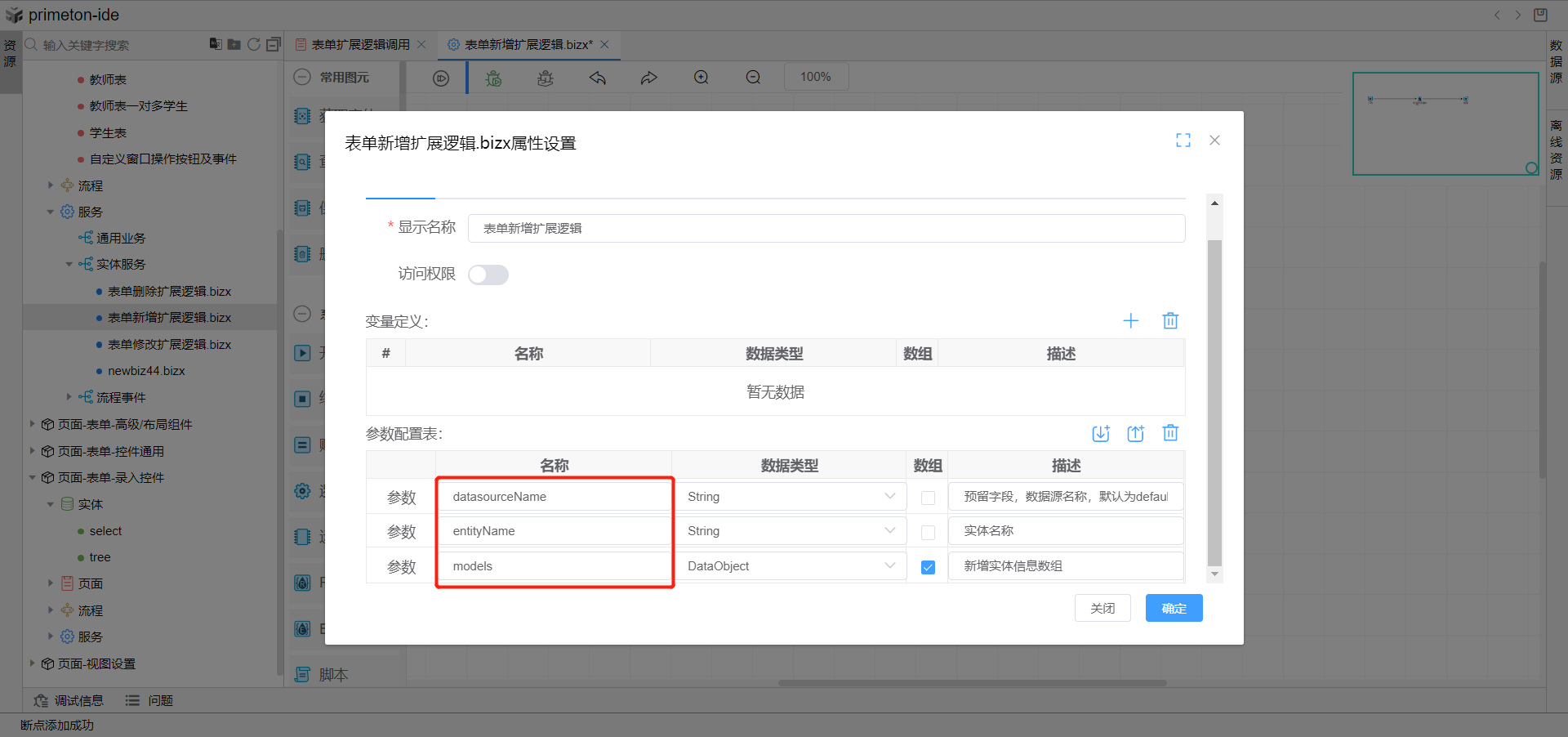1568x737 pixels.
Task: Click the import parameters icon
Action: click(x=1101, y=434)
